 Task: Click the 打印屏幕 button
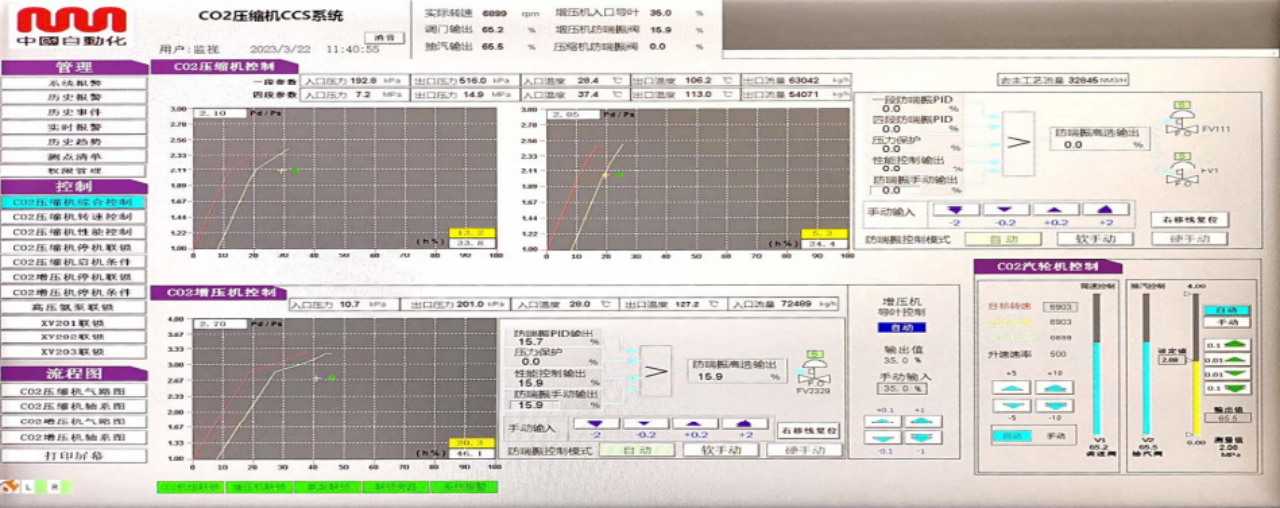pyautogui.click(x=74, y=455)
